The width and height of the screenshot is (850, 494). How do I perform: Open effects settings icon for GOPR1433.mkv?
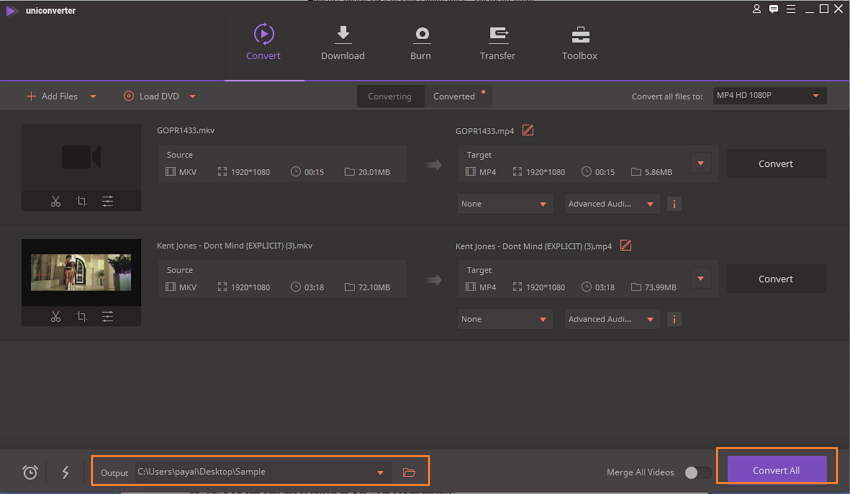(107, 201)
